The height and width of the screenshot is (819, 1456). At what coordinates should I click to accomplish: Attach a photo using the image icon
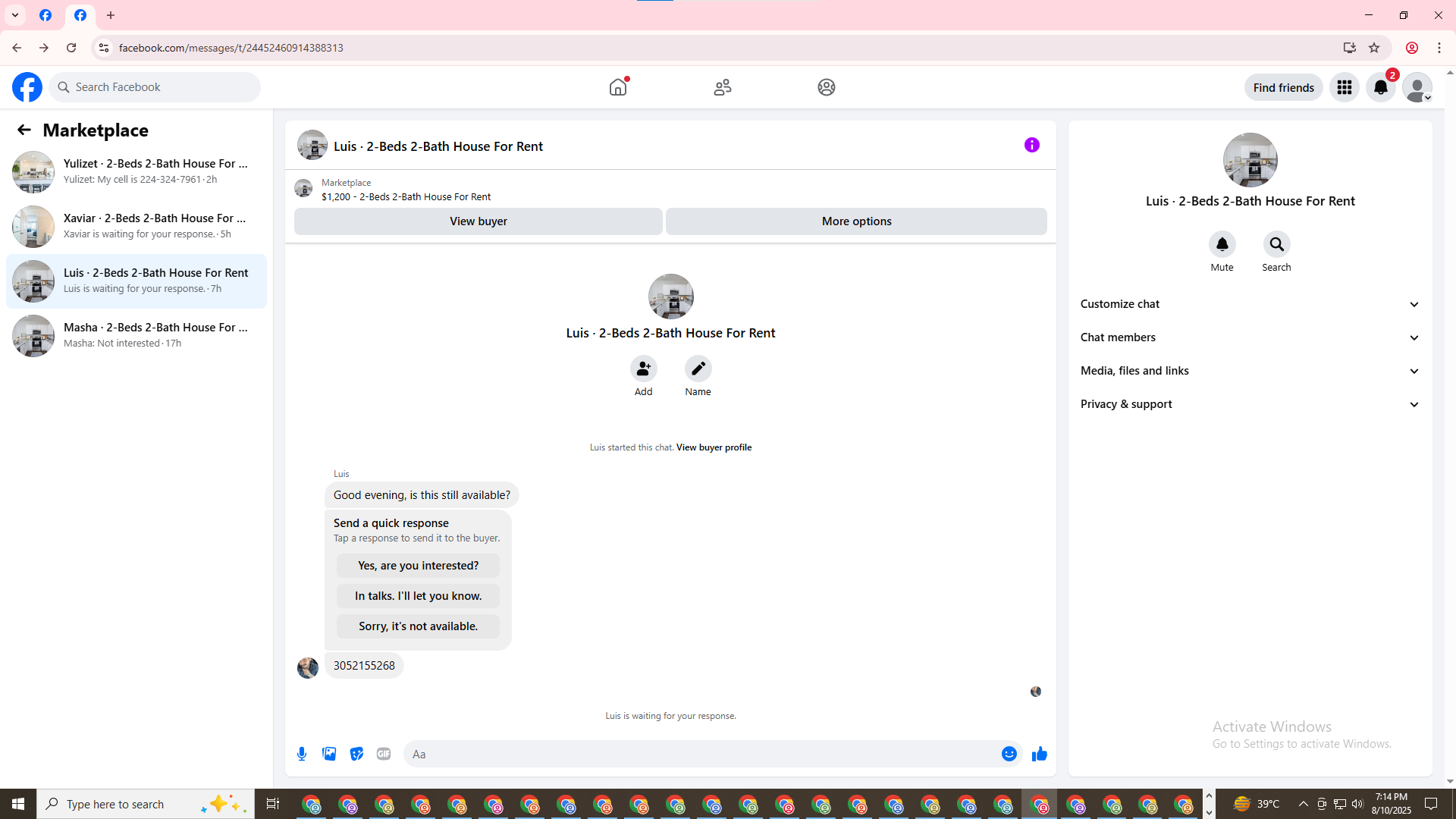click(x=329, y=754)
